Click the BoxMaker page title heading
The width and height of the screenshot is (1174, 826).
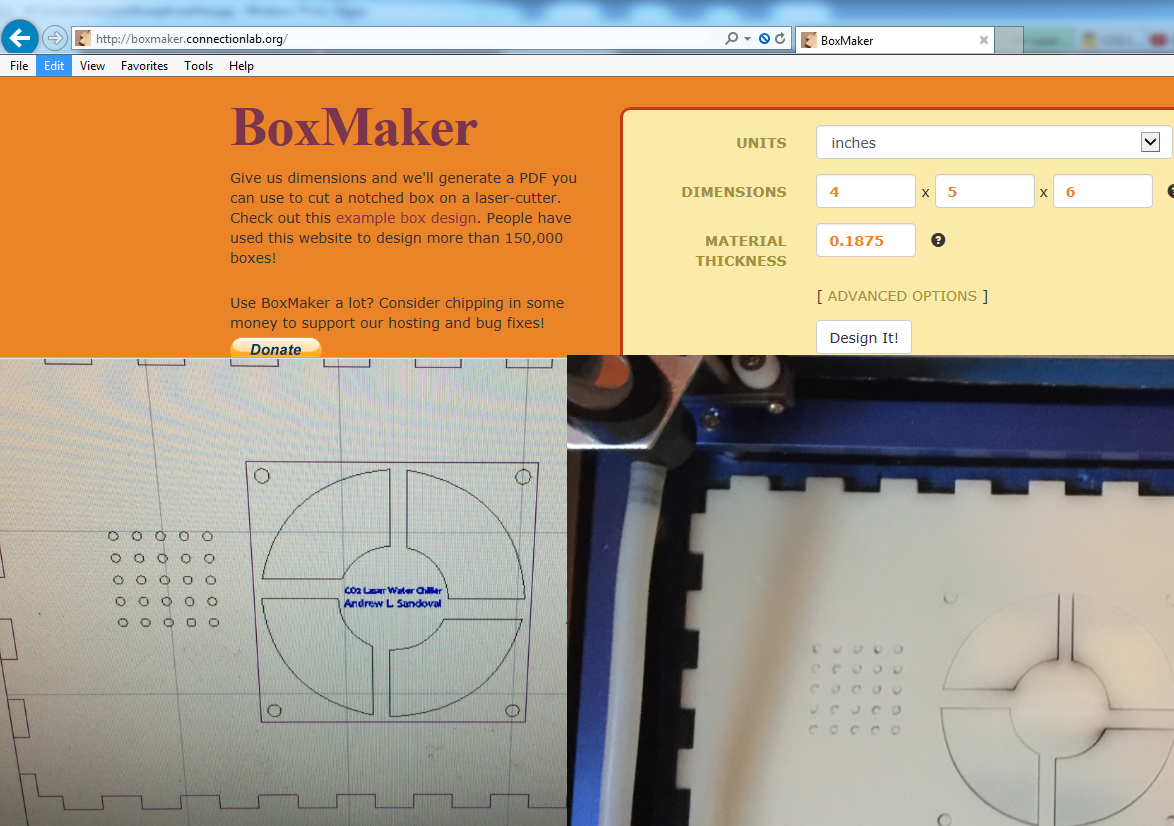click(354, 127)
